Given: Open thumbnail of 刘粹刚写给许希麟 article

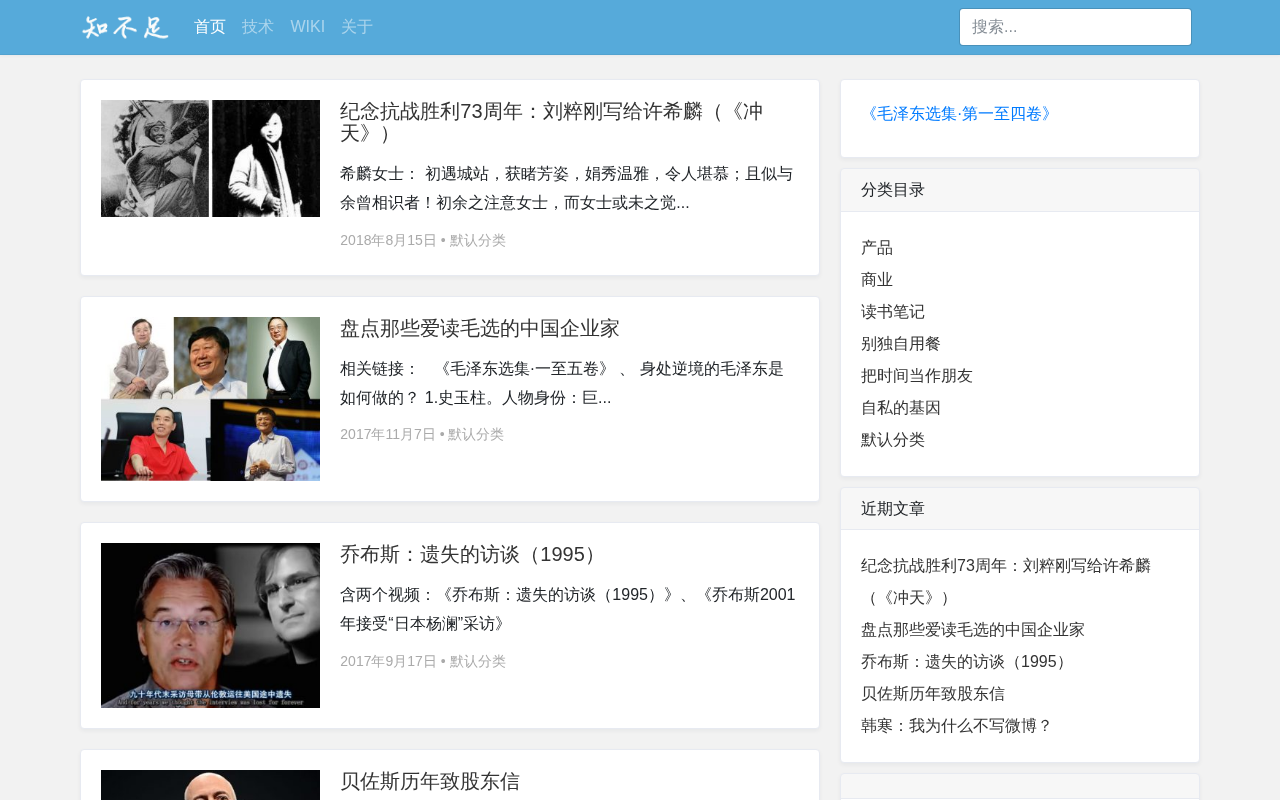Looking at the screenshot, I should coord(210,158).
